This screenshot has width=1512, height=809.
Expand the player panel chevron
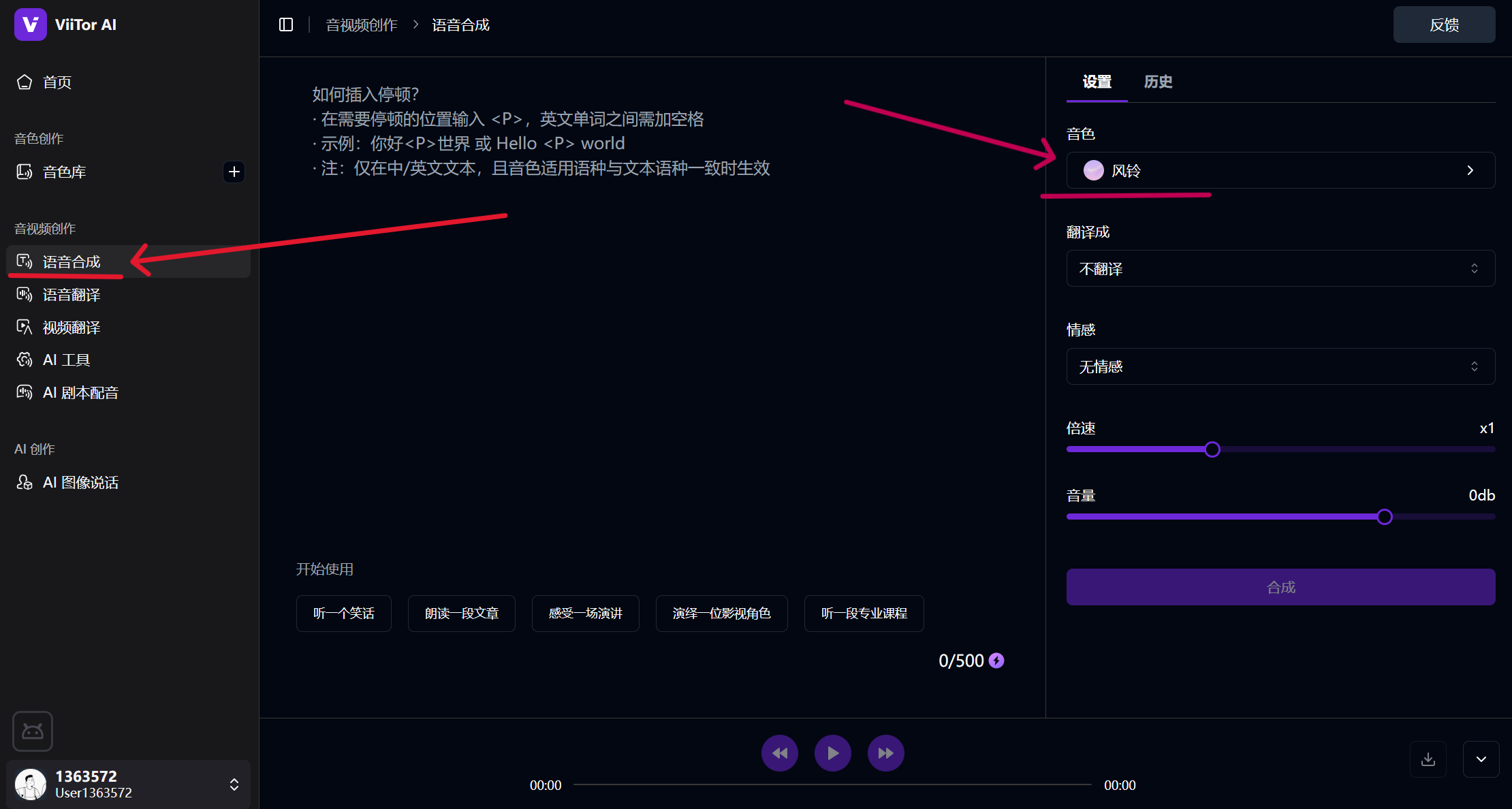coord(1481,759)
